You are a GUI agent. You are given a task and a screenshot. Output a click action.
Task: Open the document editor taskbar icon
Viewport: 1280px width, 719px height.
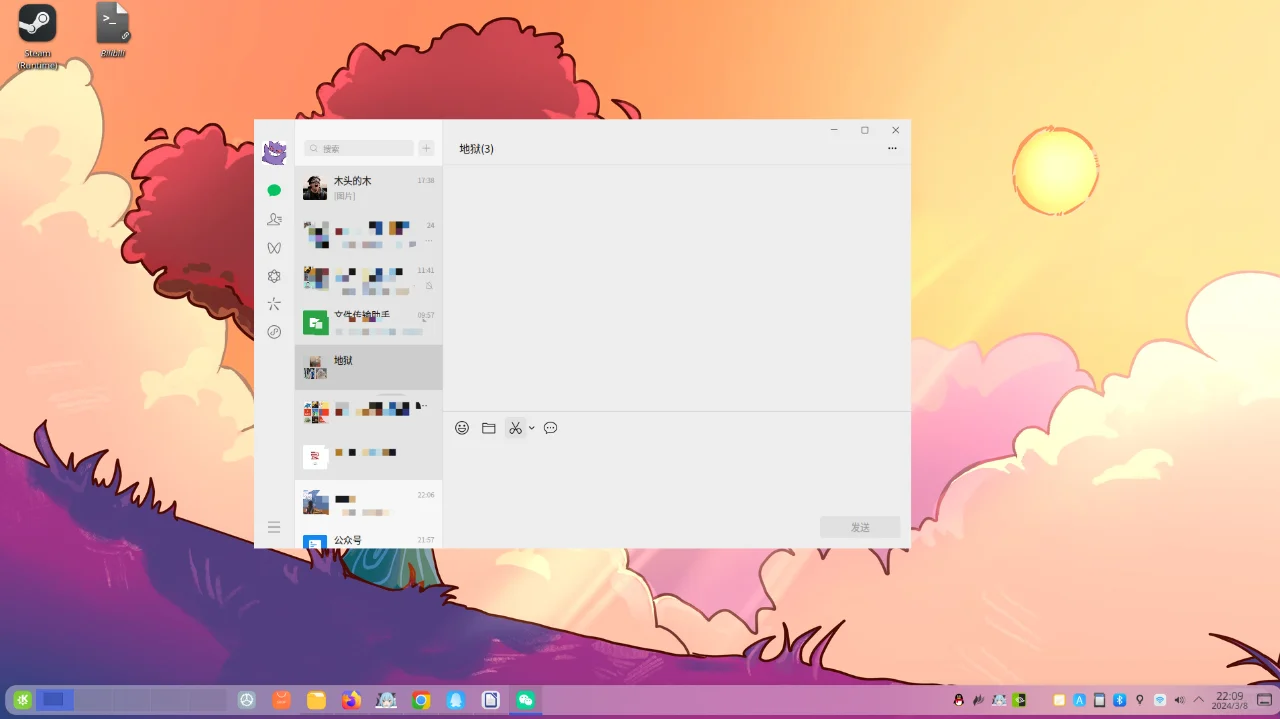490,700
